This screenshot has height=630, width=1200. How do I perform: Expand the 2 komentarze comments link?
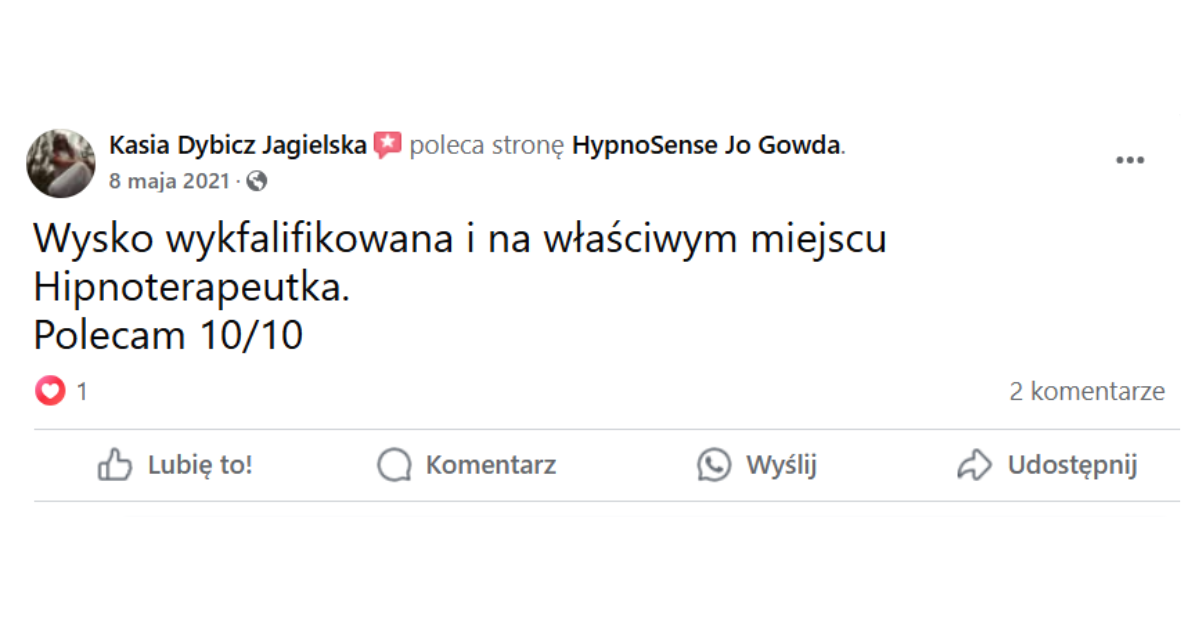[1086, 391]
